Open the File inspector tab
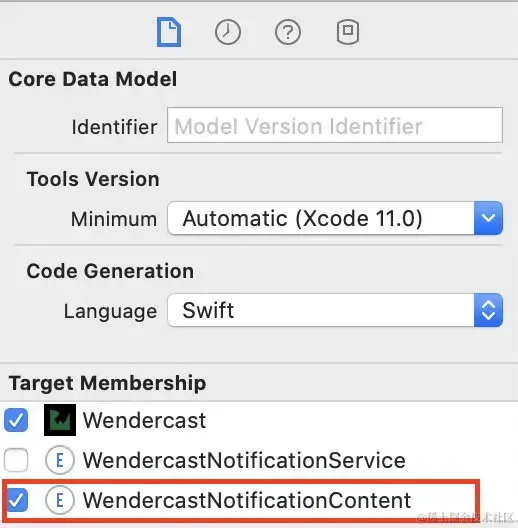The height and width of the screenshot is (528, 518). pos(169,32)
